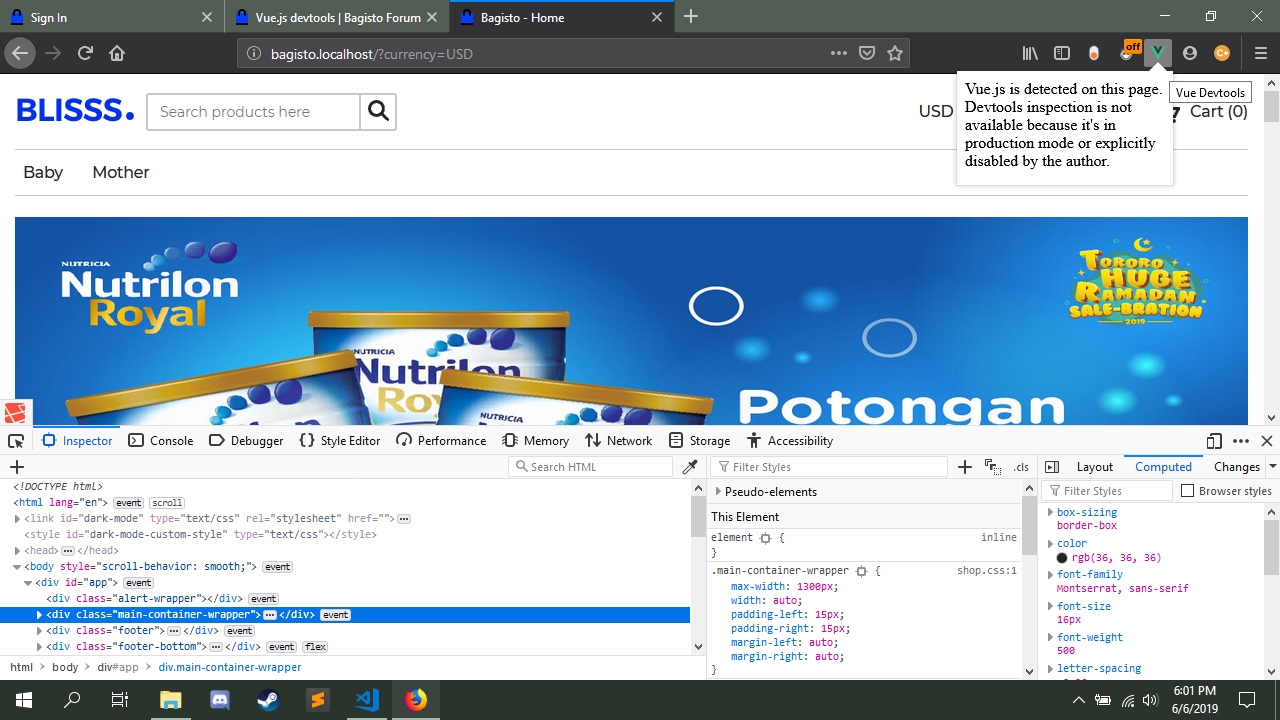Open page actions three-dot menu in address bar
Viewport: 1280px width, 720px height.
(839, 53)
